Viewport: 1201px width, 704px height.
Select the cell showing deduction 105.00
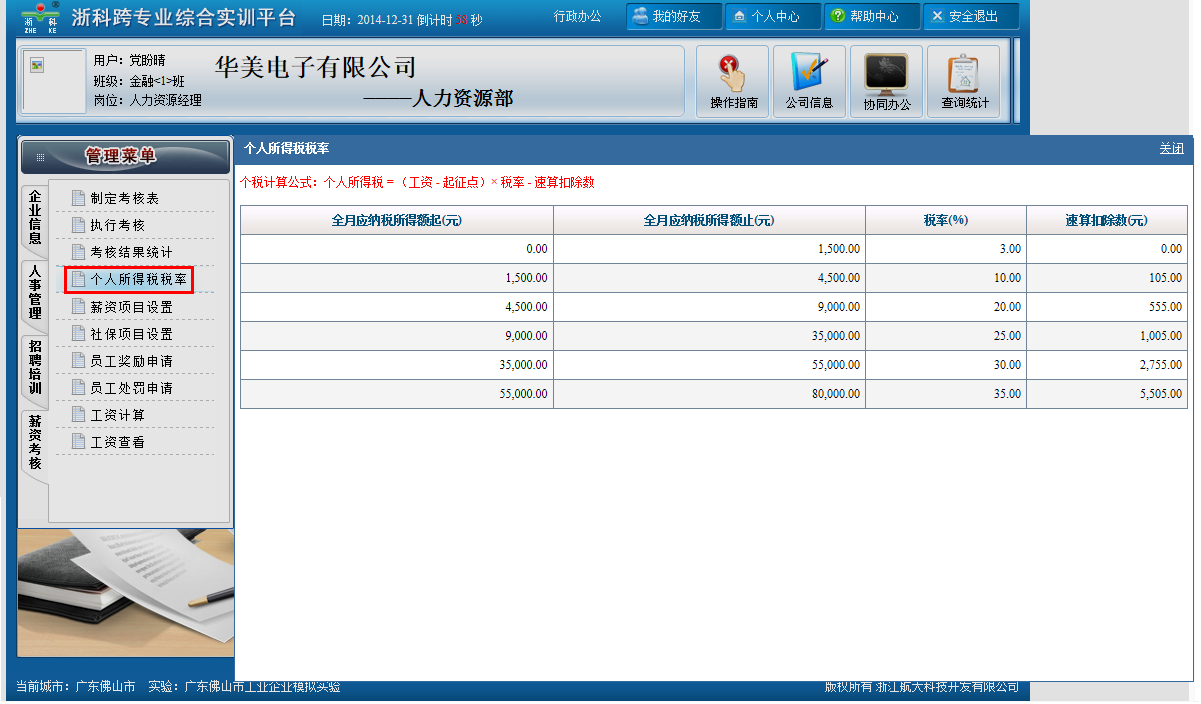click(x=1107, y=278)
